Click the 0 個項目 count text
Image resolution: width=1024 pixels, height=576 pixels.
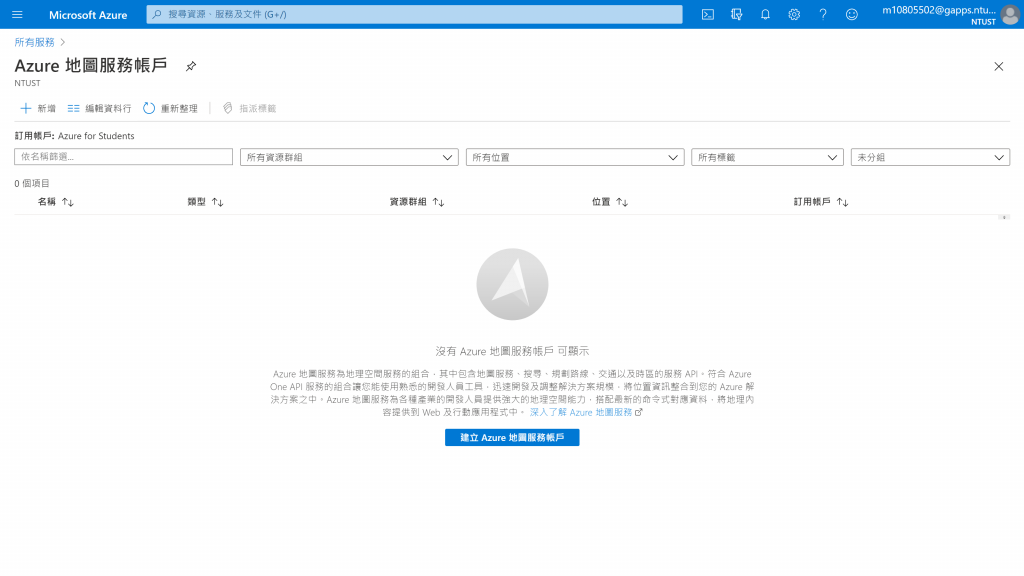[x=32, y=184]
